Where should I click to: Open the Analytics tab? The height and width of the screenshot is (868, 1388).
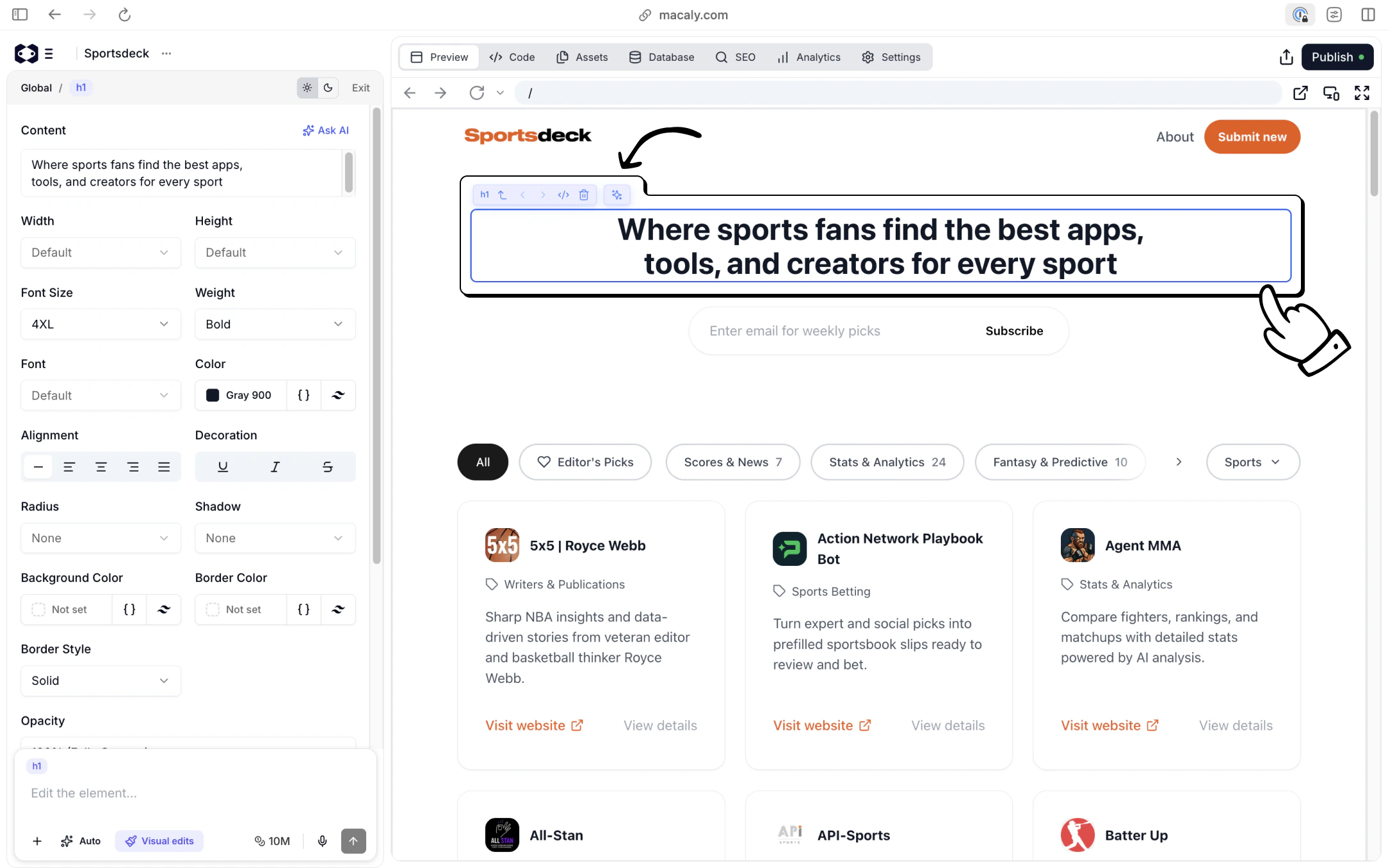coord(809,57)
